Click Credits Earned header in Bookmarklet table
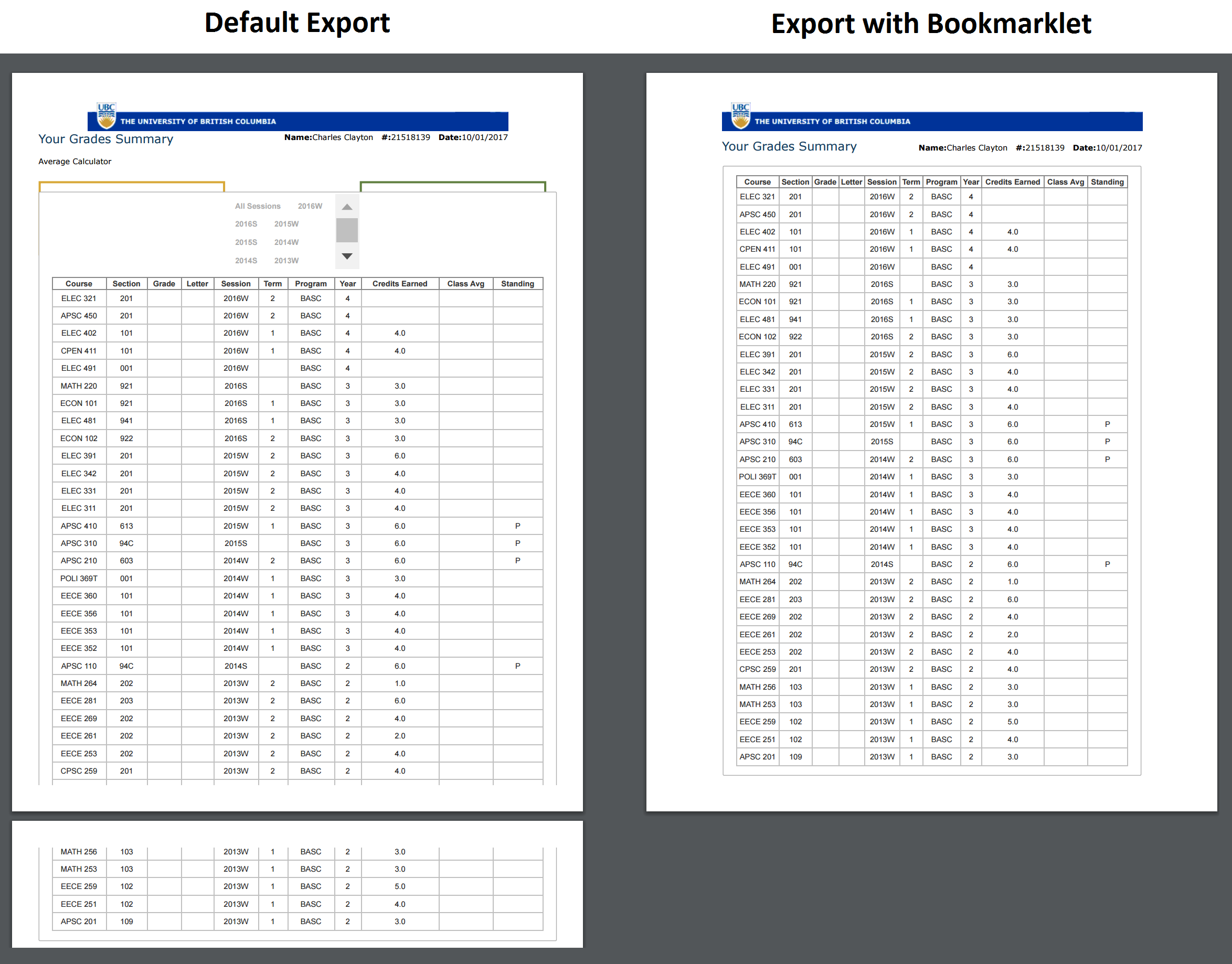This screenshot has height=964, width=1232. (x=1012, y=182)
